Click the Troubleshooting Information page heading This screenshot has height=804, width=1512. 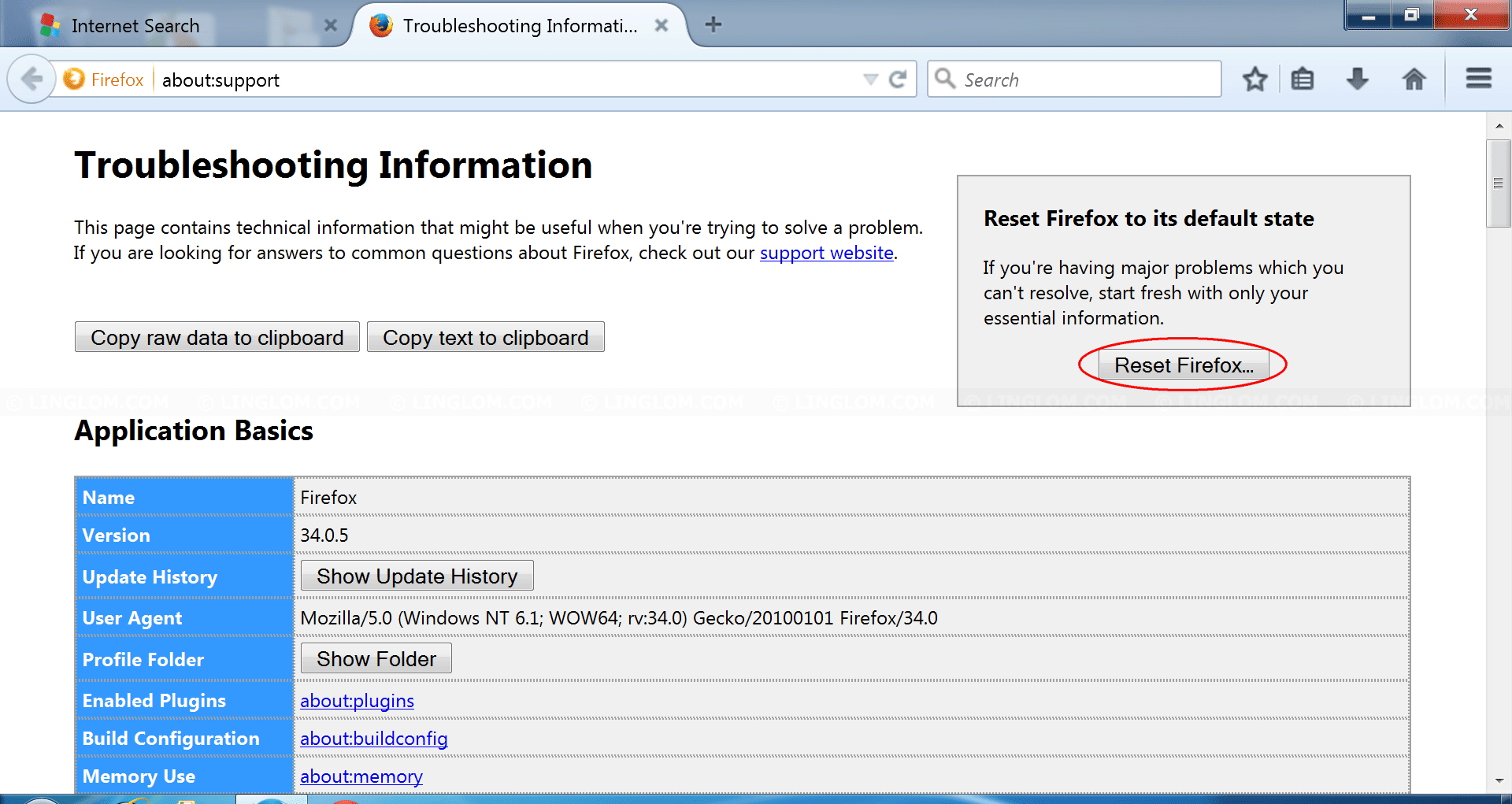pos(333,165)
